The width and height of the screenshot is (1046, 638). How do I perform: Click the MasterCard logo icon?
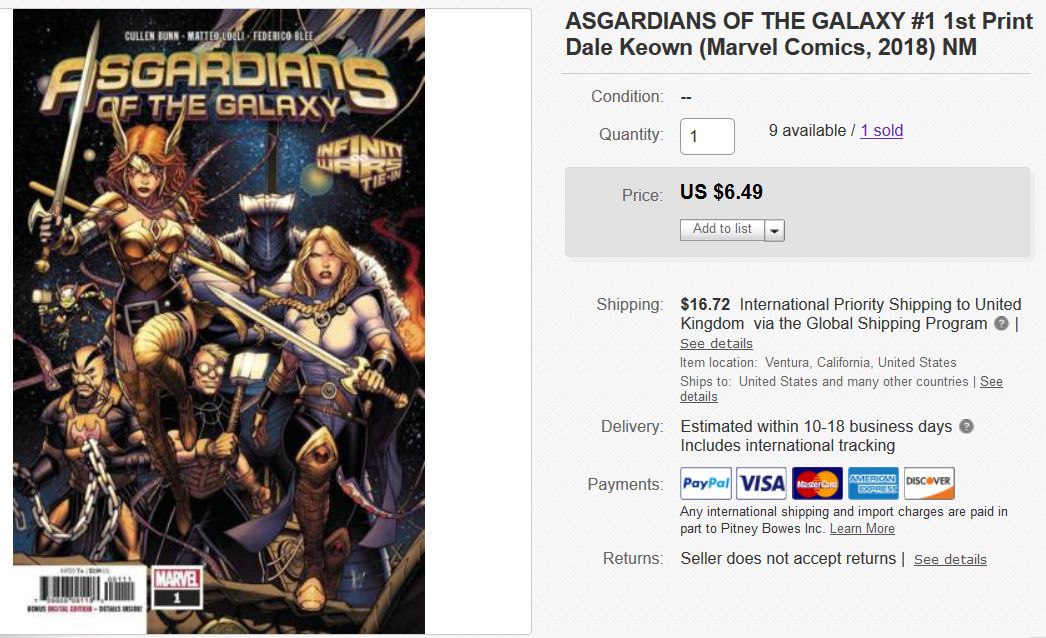click(x=817, y=484)
